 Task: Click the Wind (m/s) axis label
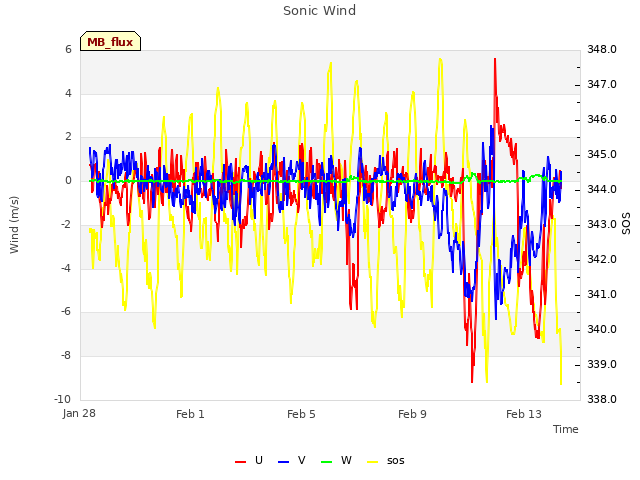click(14, 225)
